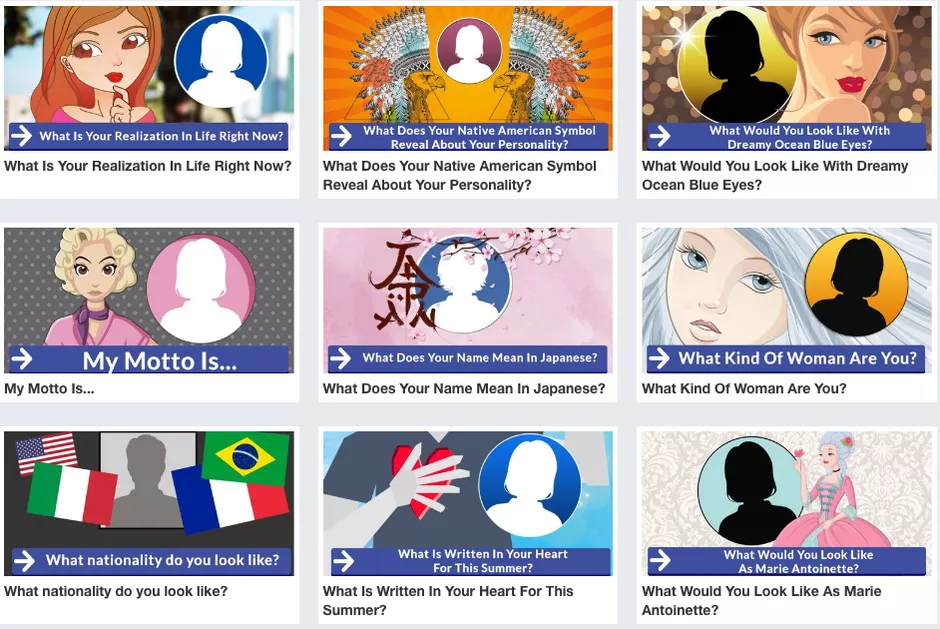The height and width of the screenshot is (629, 940).
Task: Open 'What Does Your Native American Symbol Reveal' title link
Action: point(459,175)
